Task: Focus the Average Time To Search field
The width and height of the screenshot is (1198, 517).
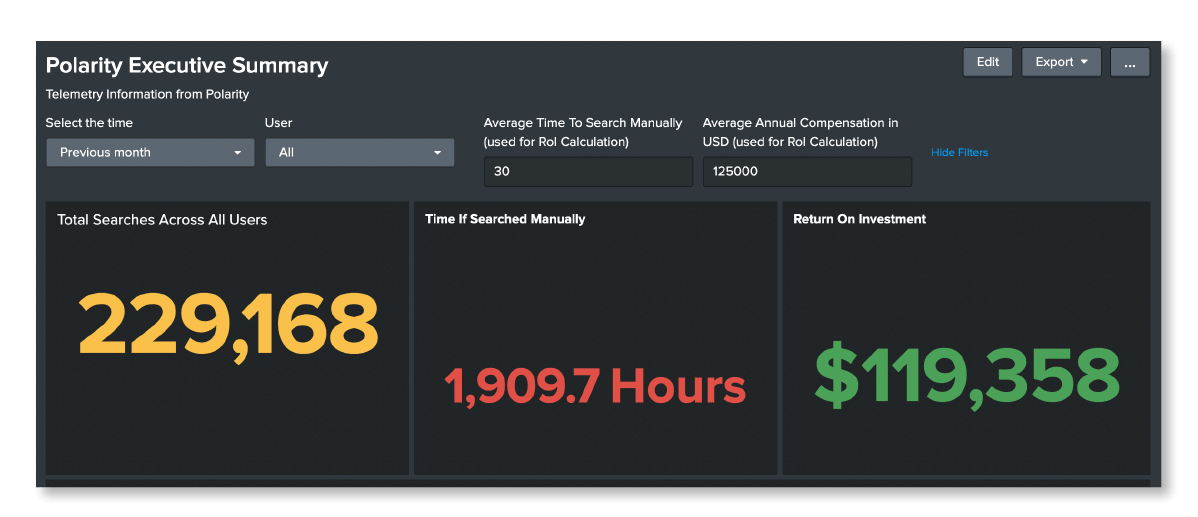Action: tap(588, 172)
